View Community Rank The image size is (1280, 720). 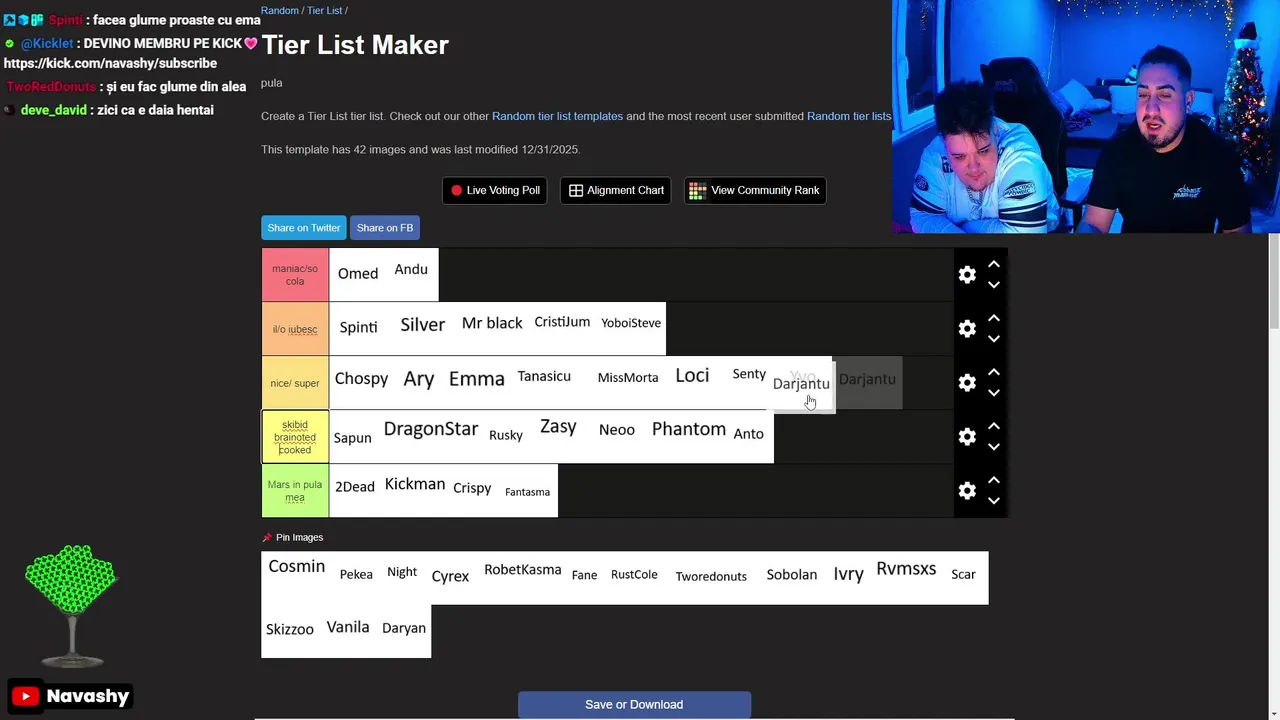(755, 190)
